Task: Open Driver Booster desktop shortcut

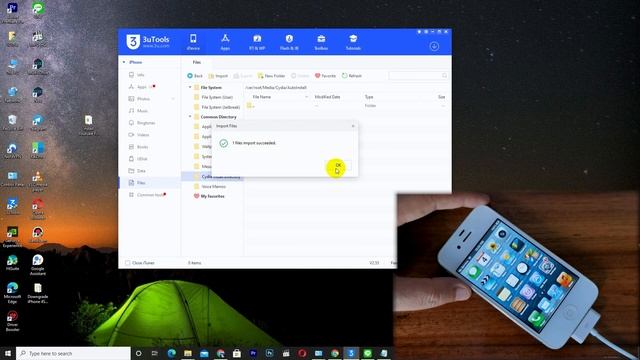Action: [12, 321]
